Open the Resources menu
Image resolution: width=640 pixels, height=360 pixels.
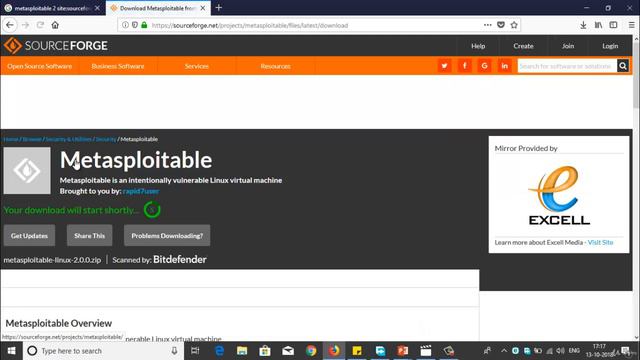276,66
